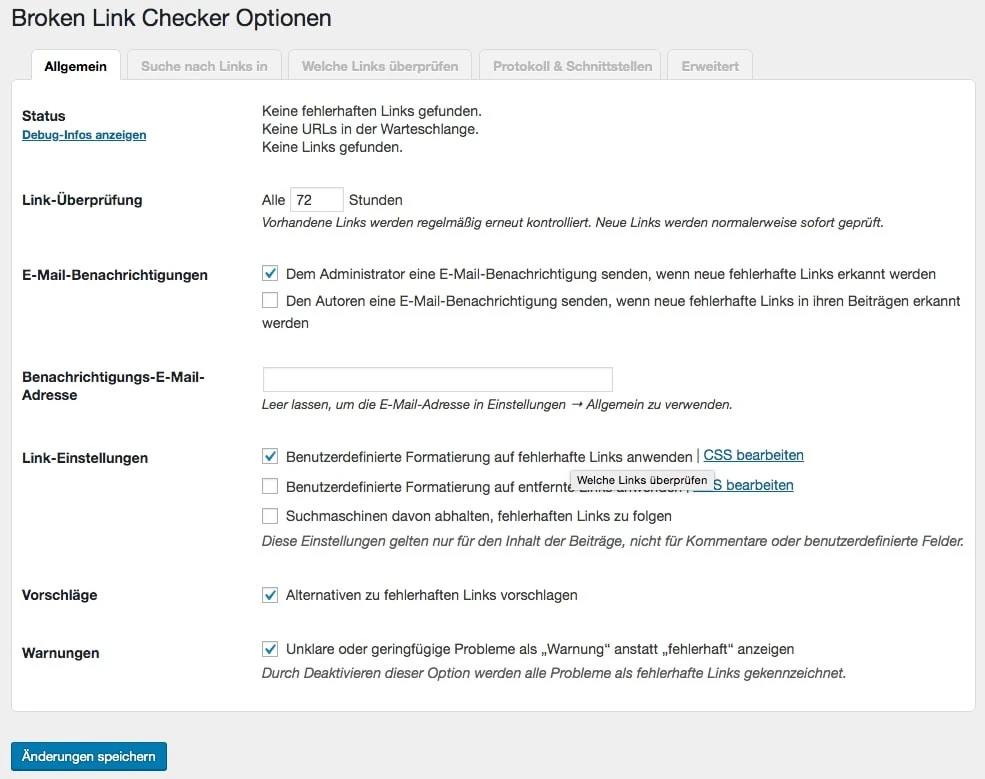Toggle Alternativen zu fehlerhaften Links vorschlagen

tap(270, 595)
